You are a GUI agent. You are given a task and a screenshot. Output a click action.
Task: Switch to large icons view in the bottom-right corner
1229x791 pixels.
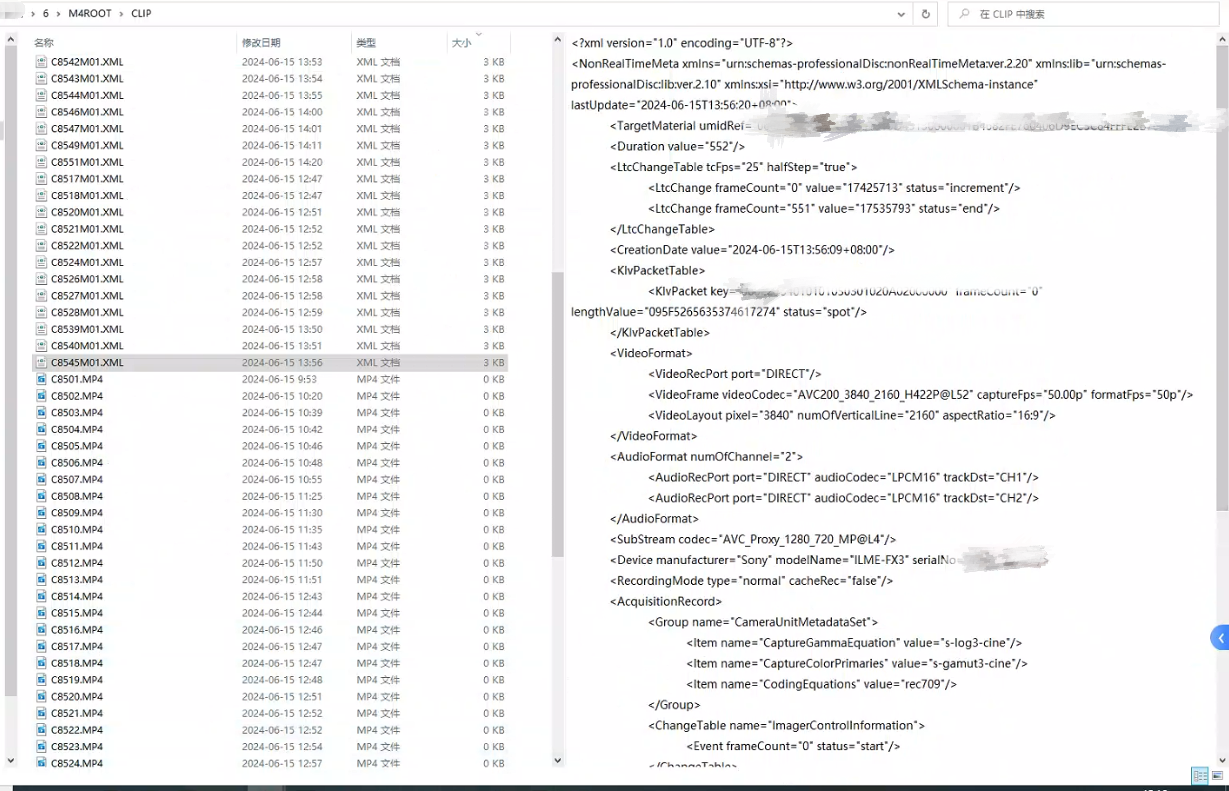click(1216, 776)
